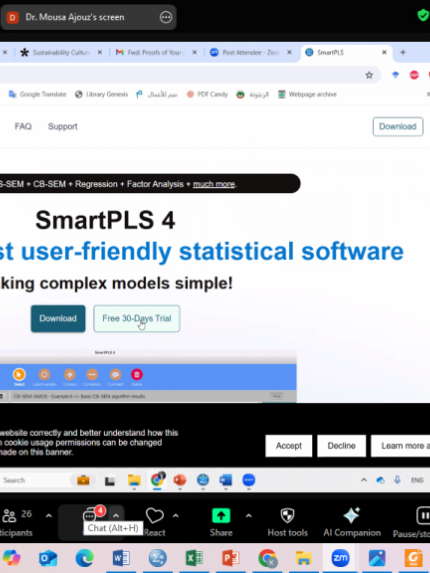430x573 pixels.
Task: Open Zoom in the shared screen taskbar
Action: pyautogui.click(x=249, y=480)
